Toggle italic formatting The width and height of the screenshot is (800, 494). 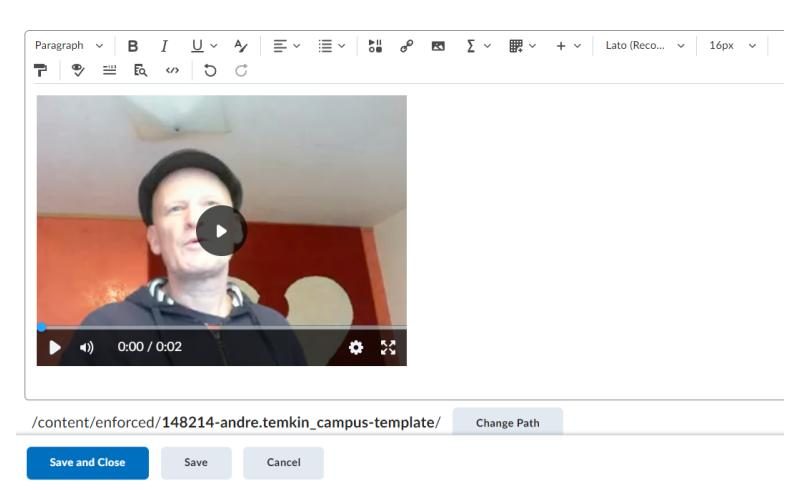164,47
